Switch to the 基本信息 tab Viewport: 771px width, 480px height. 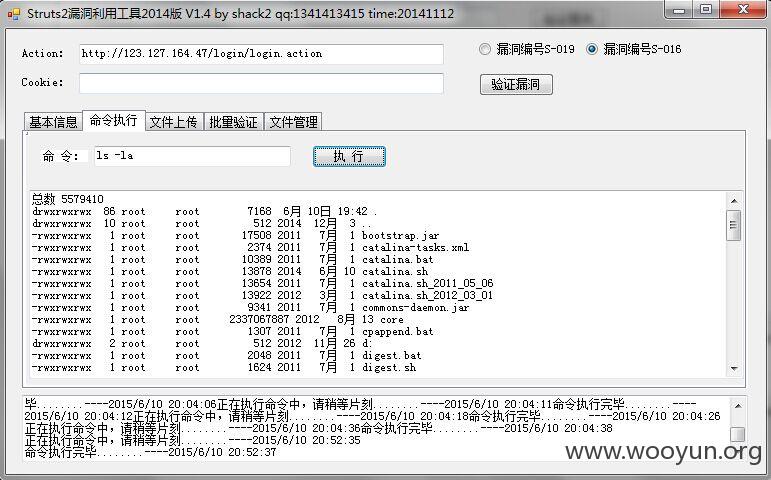click(x=53, y=122)
